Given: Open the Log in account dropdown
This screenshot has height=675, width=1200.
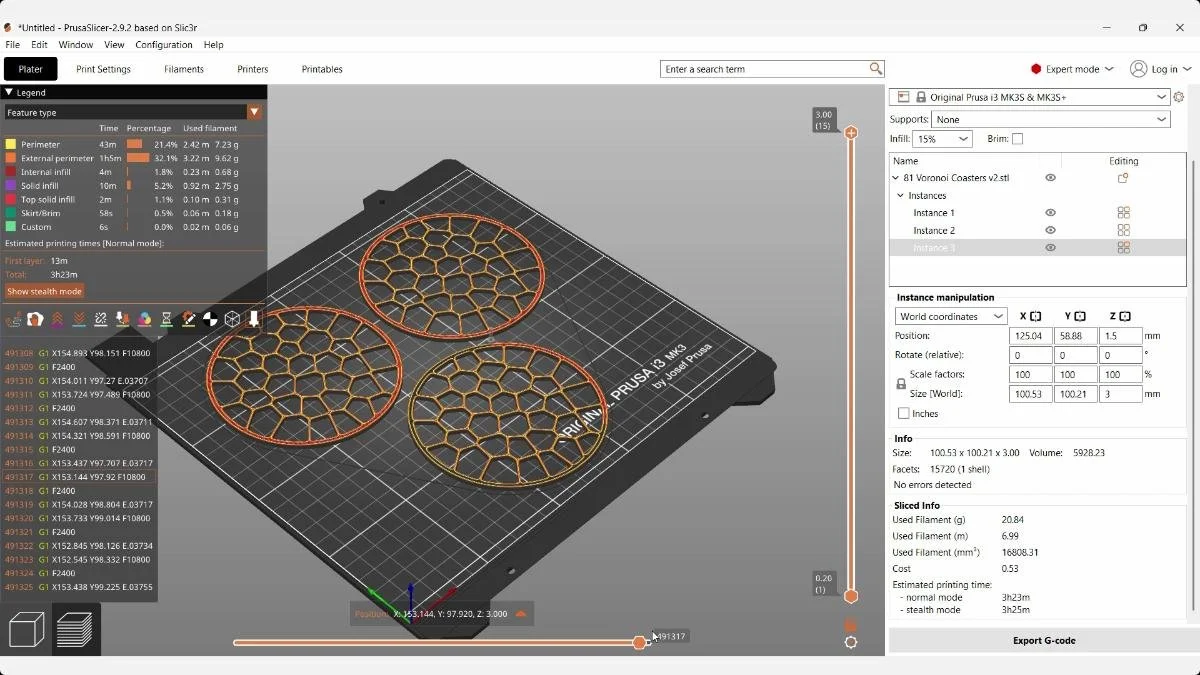Looking at the screenshot, I should click(x=1160, y=69).
